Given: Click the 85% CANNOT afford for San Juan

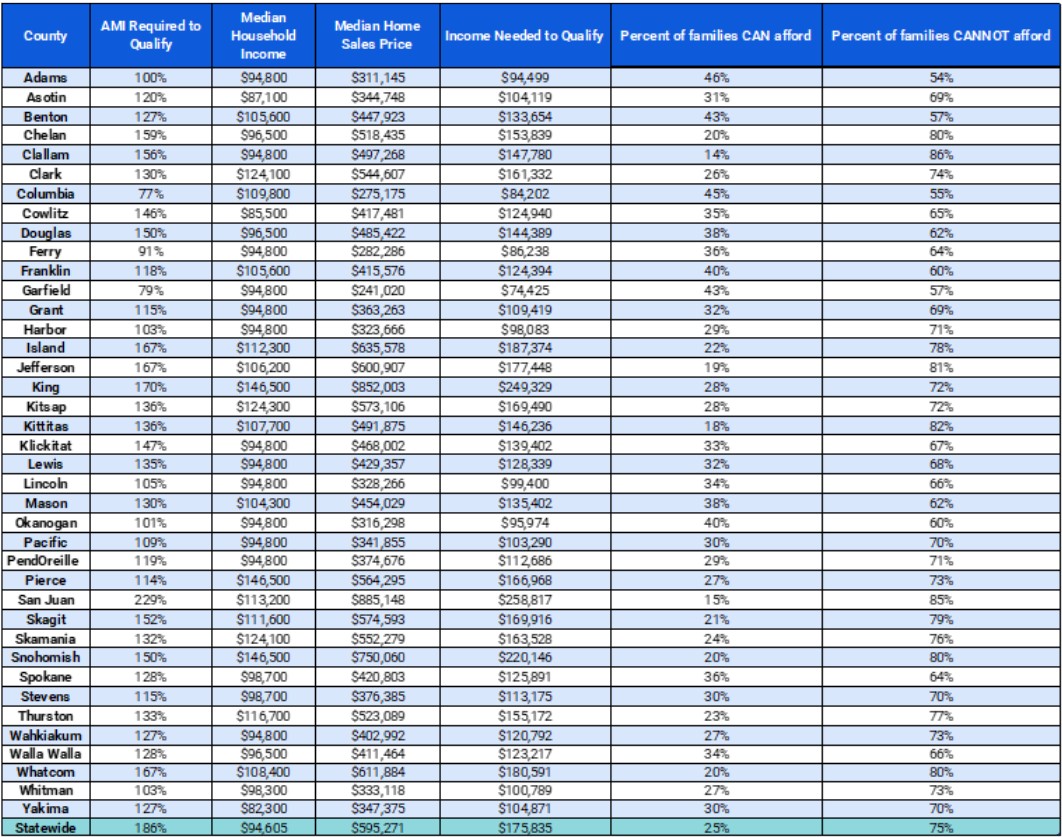Looking at the screenshot, I should point(941,600).
